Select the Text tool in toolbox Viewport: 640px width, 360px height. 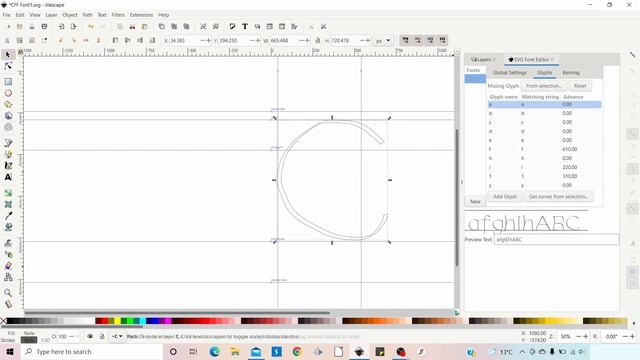(x=8, y=177)
